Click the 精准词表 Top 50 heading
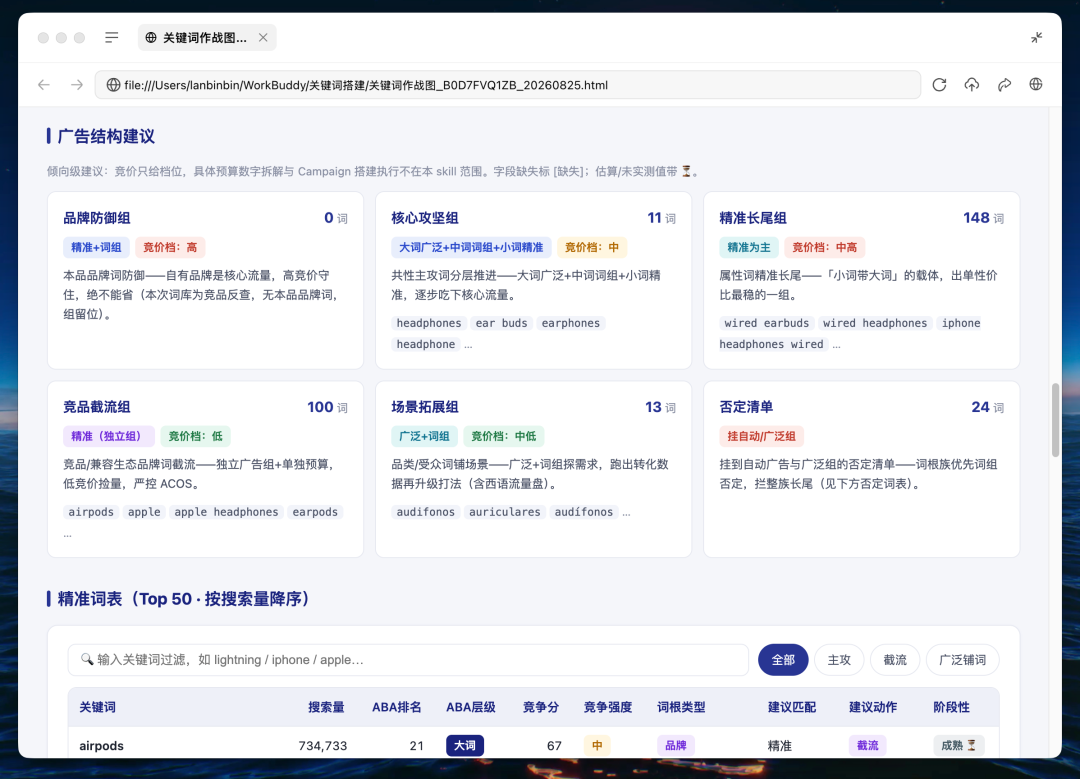This screenshot has height=779, width=1080. 183,599
